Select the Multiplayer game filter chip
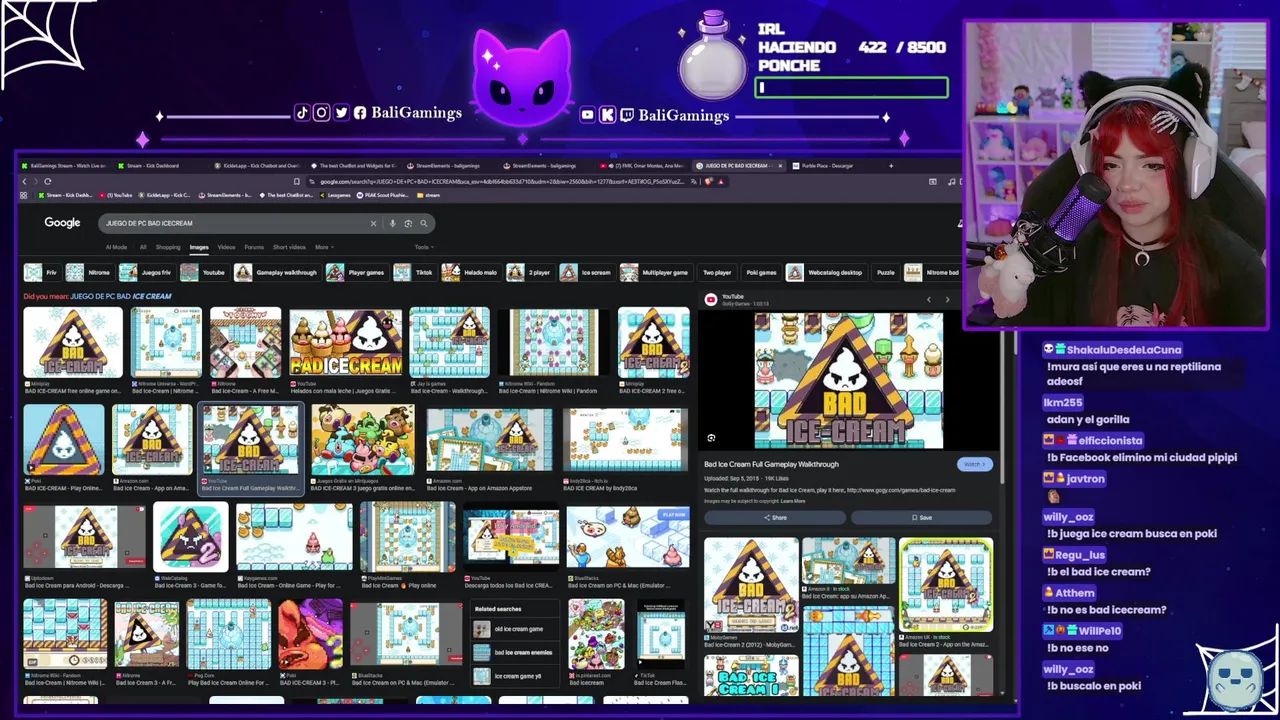This screenshot has height=720, width=1280. [x=656, y=272]
